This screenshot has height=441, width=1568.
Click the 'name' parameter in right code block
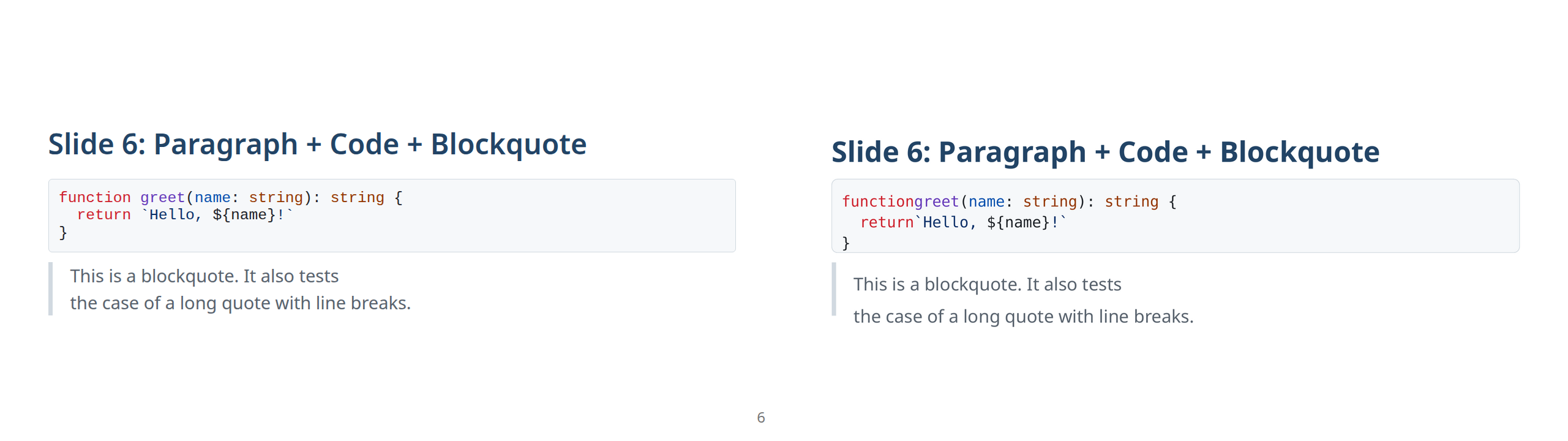[x=986, y=202]
